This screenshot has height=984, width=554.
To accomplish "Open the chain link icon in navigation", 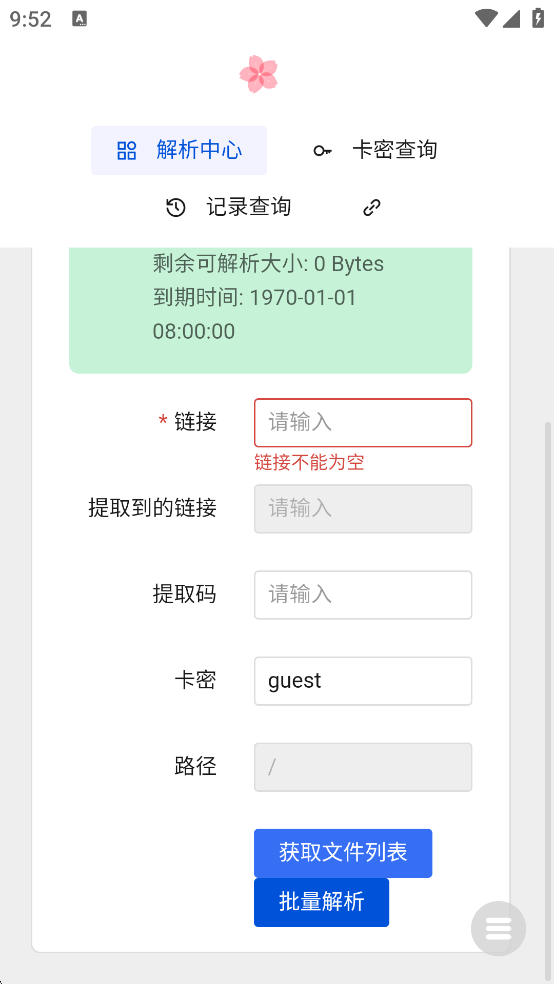I will pyautogui.click(x=372, y=207).
